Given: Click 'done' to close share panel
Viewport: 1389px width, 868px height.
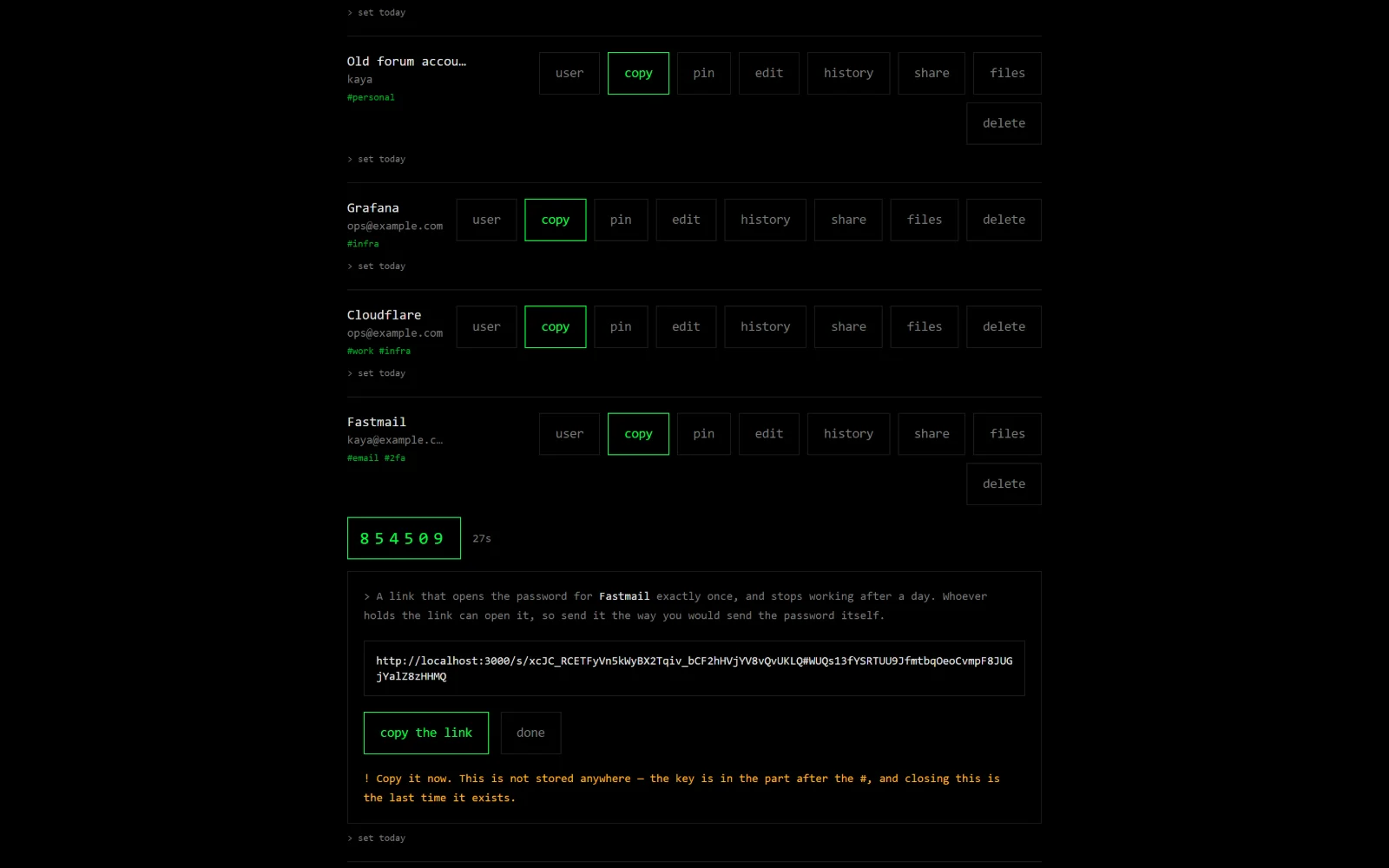Looking at the screenshot, I should (530, 733).
